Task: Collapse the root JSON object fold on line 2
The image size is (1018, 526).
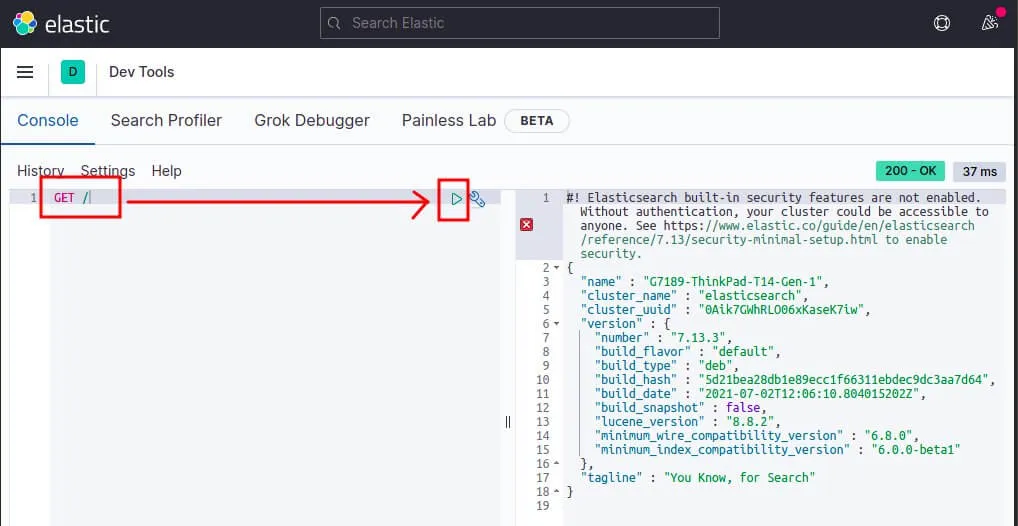Action: [556, 268]
